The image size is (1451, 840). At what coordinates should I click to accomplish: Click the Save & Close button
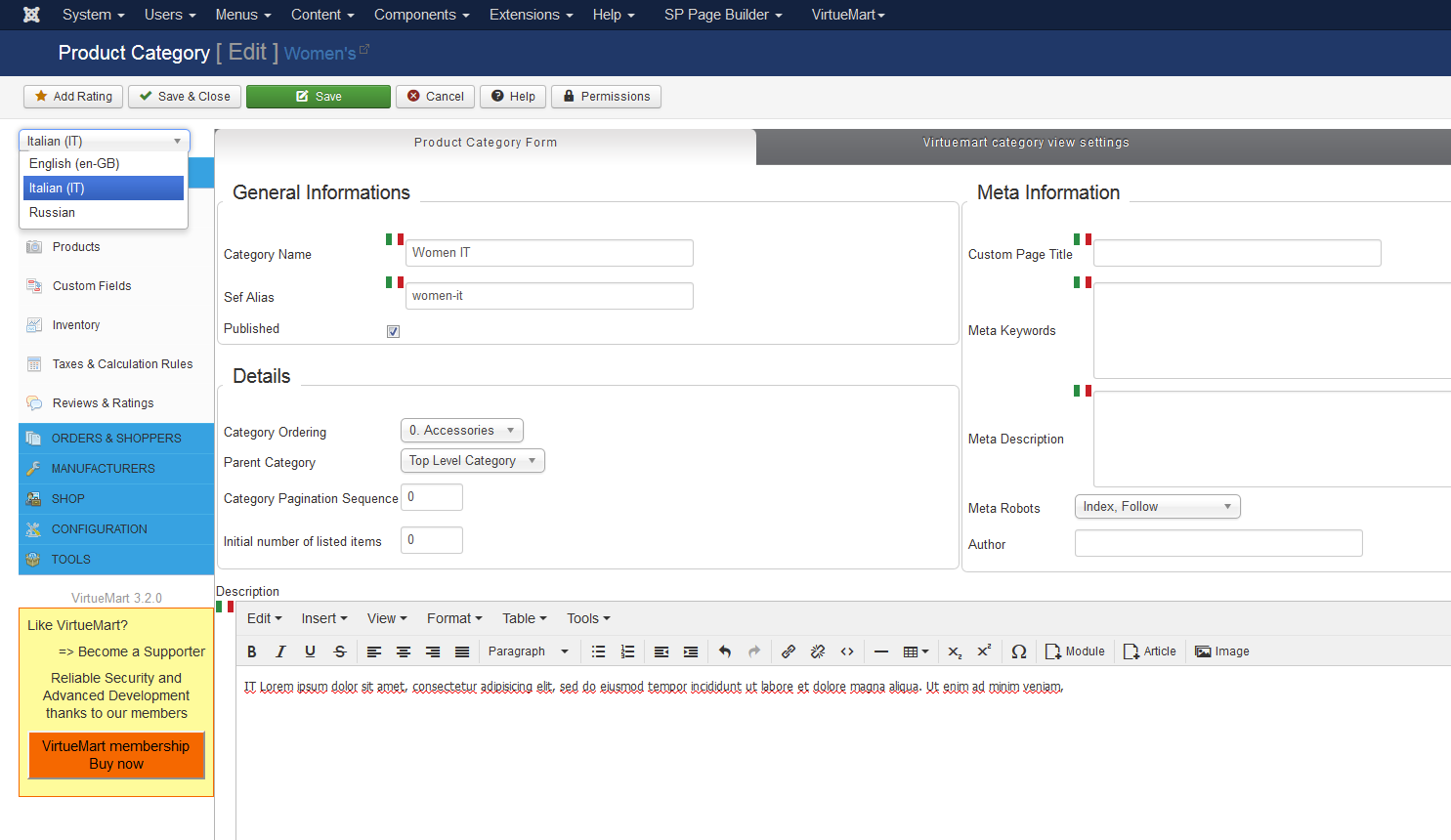[x=185, y=97]
